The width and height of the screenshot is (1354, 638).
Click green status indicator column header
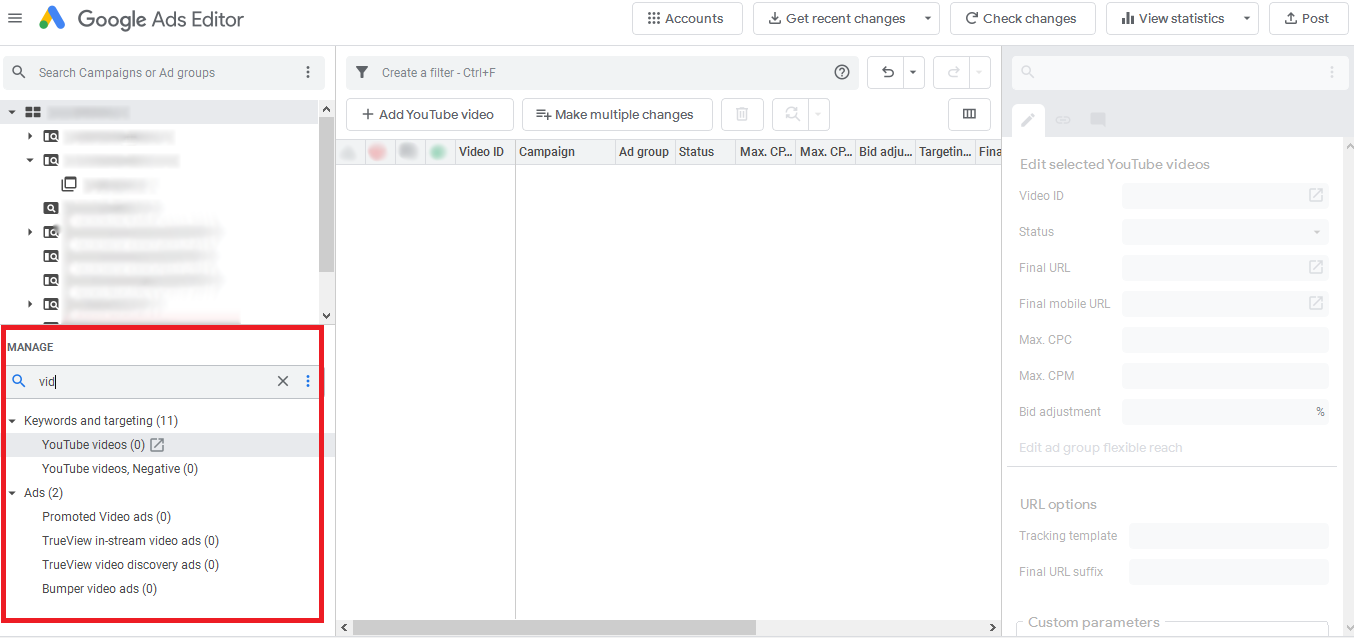tap(438, 152)
